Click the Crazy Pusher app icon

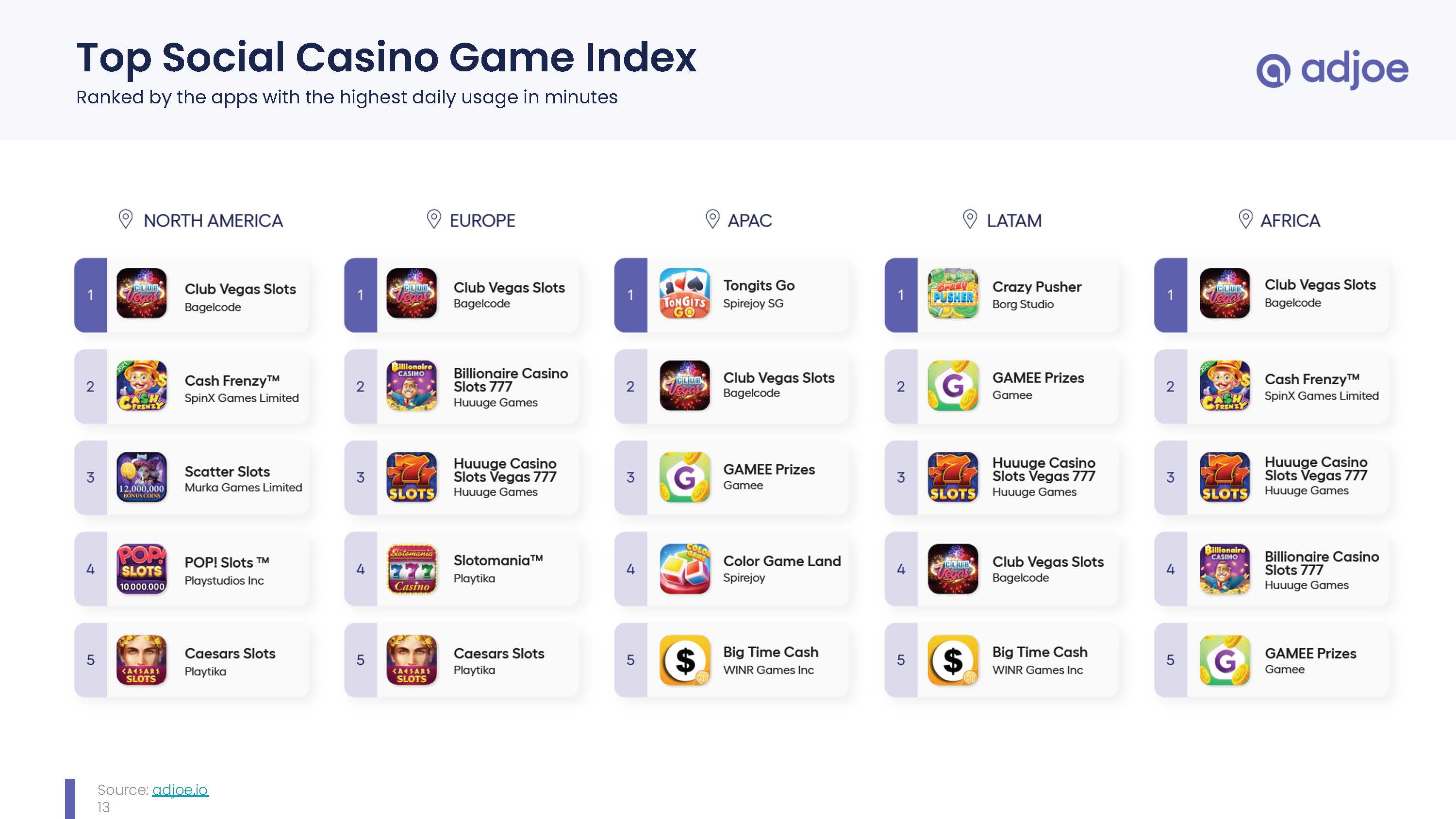[x=953, y=294]
